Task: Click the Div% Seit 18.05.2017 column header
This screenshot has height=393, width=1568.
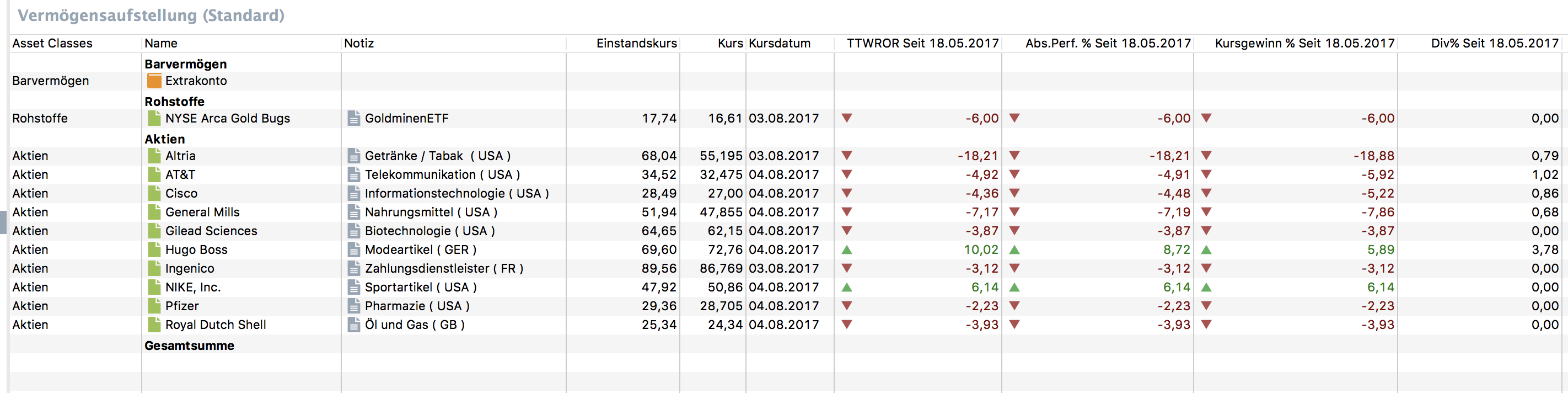Action: [1494, 43]
